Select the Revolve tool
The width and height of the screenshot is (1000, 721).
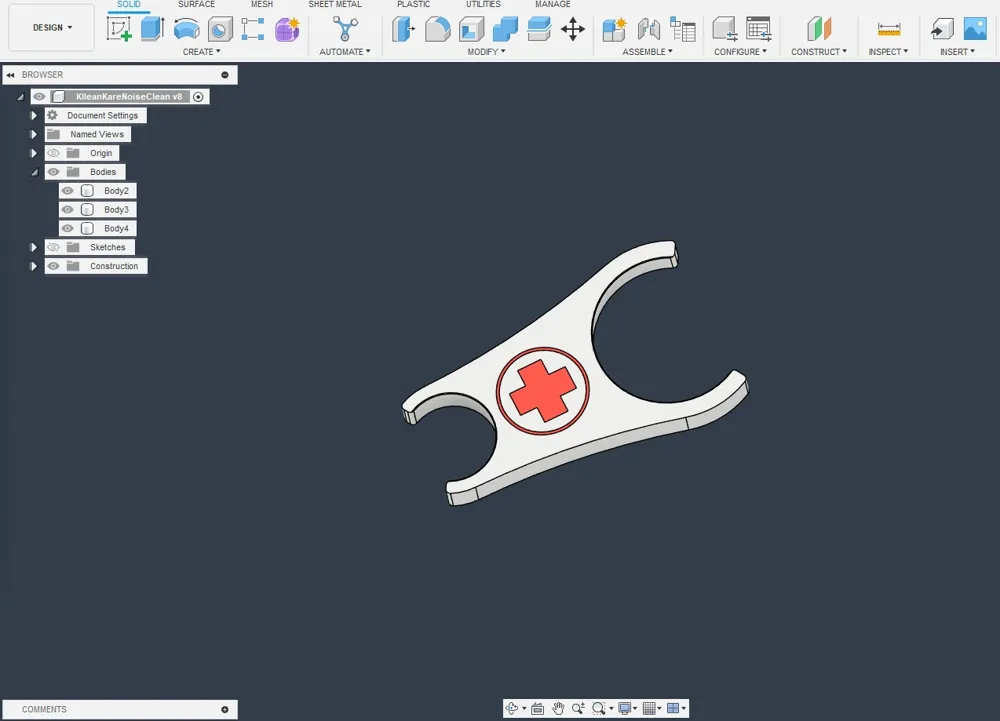[x=186, y=29]
